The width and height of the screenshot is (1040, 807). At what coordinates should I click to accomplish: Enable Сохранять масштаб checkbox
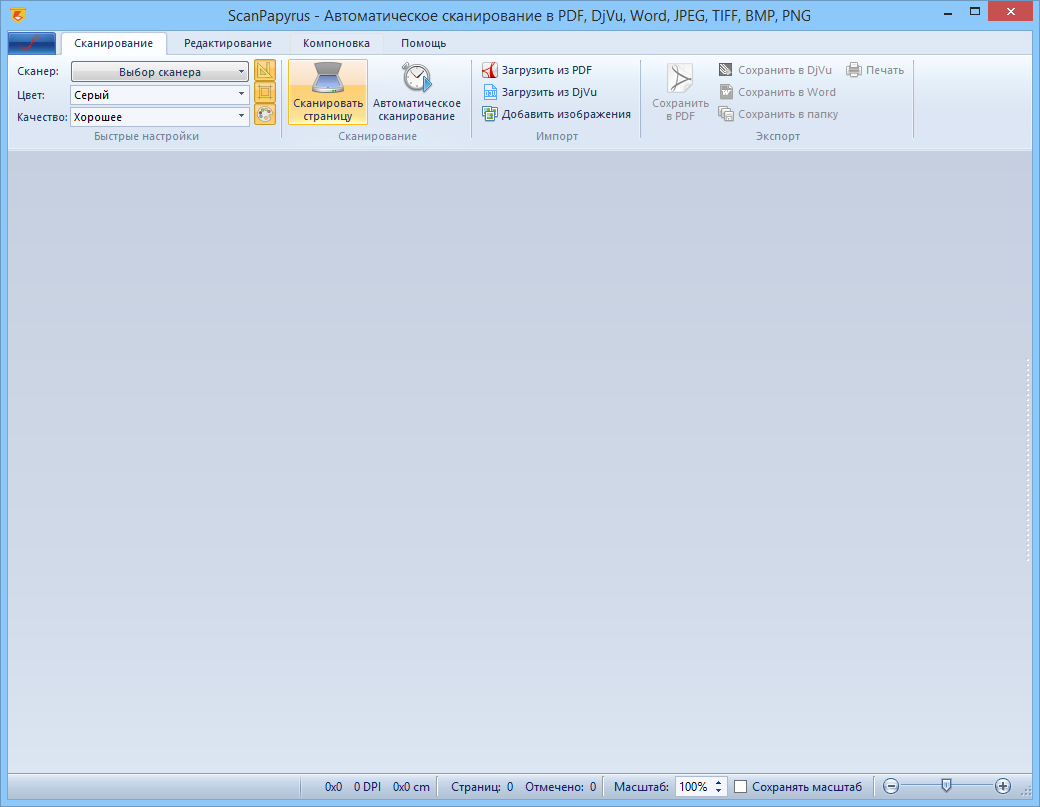point(741,786)
